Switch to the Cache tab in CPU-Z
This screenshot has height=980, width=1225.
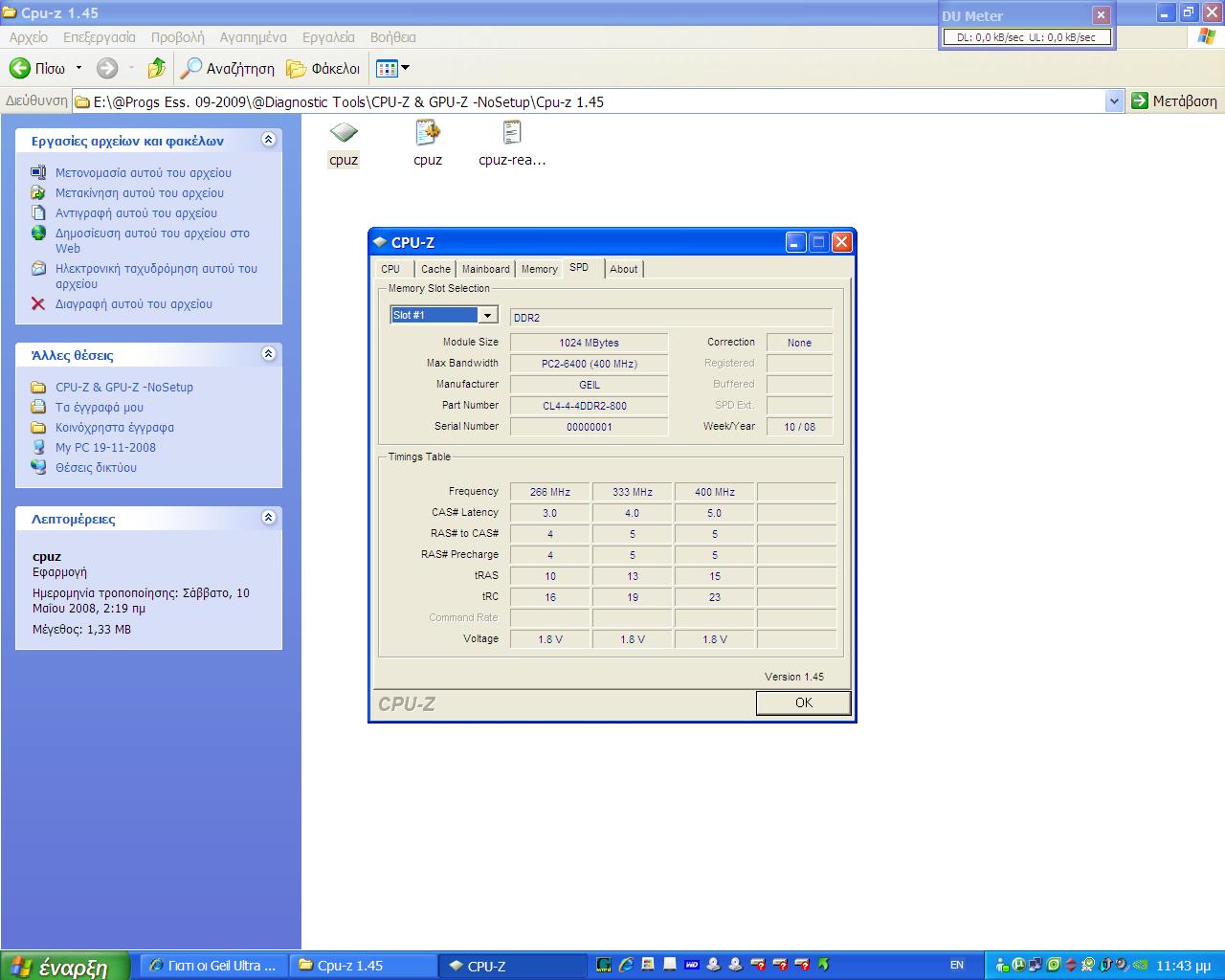tap(435, 269)
